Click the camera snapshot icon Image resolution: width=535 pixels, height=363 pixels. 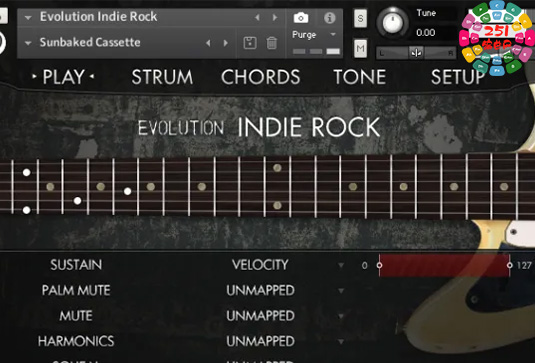point(301,17)
